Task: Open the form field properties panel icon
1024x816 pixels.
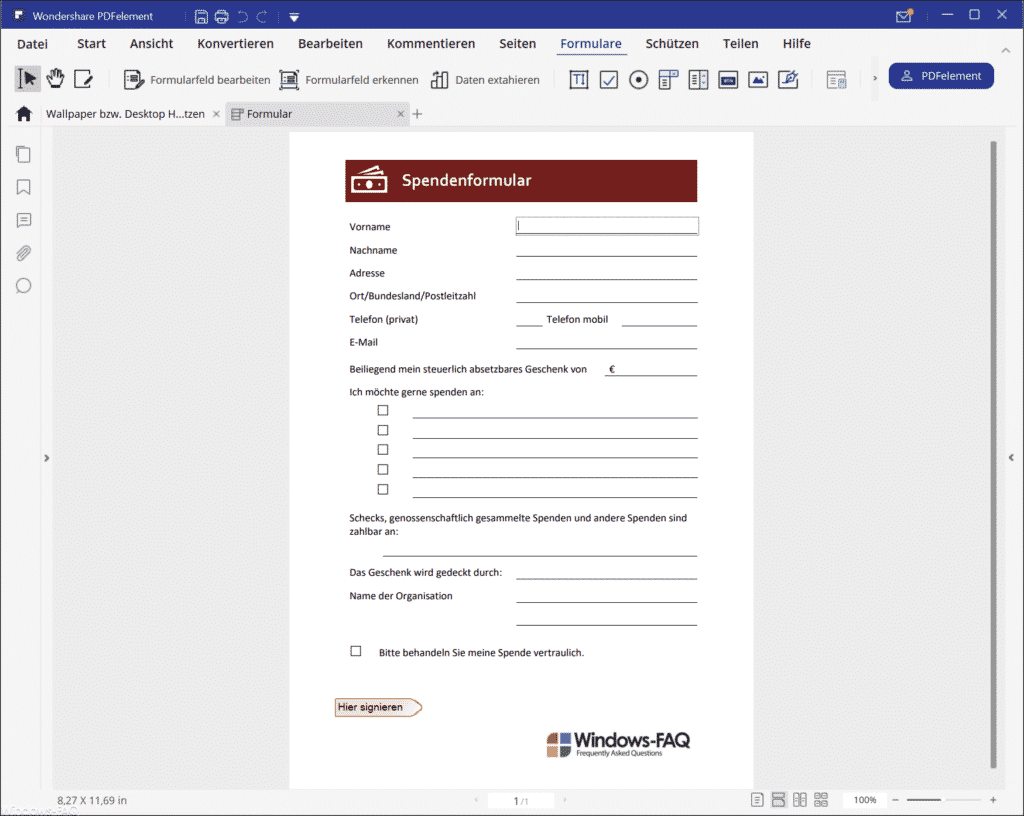Action: click(837, 80)
